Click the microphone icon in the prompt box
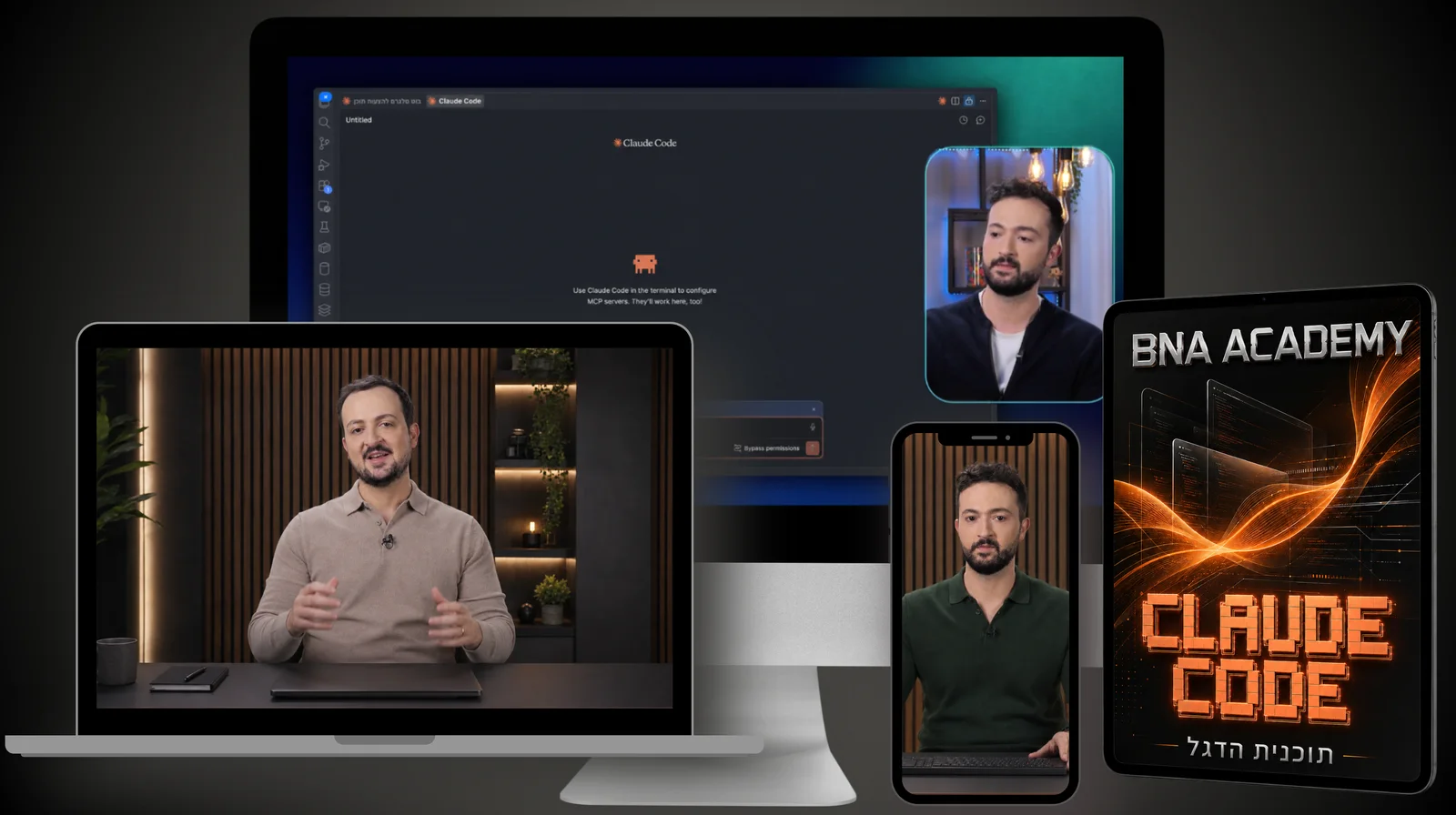This screenshot has width=1456, height=815. [x=813, y=427]
